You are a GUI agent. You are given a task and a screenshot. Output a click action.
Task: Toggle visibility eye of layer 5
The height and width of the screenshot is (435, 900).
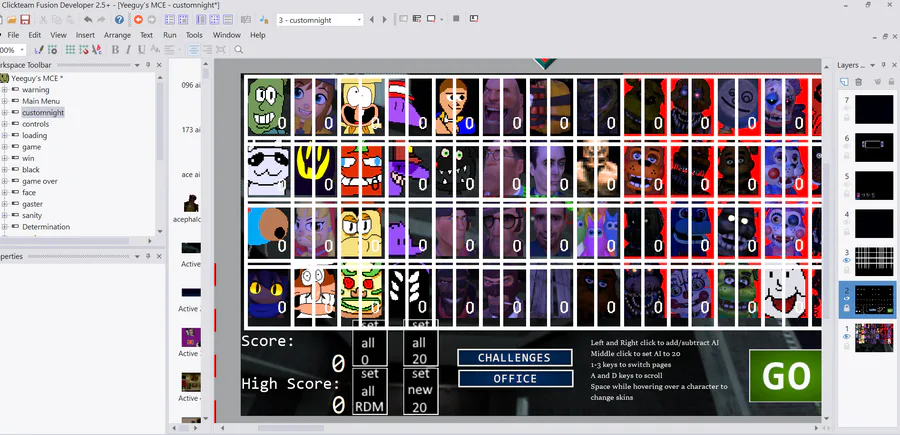847,185
